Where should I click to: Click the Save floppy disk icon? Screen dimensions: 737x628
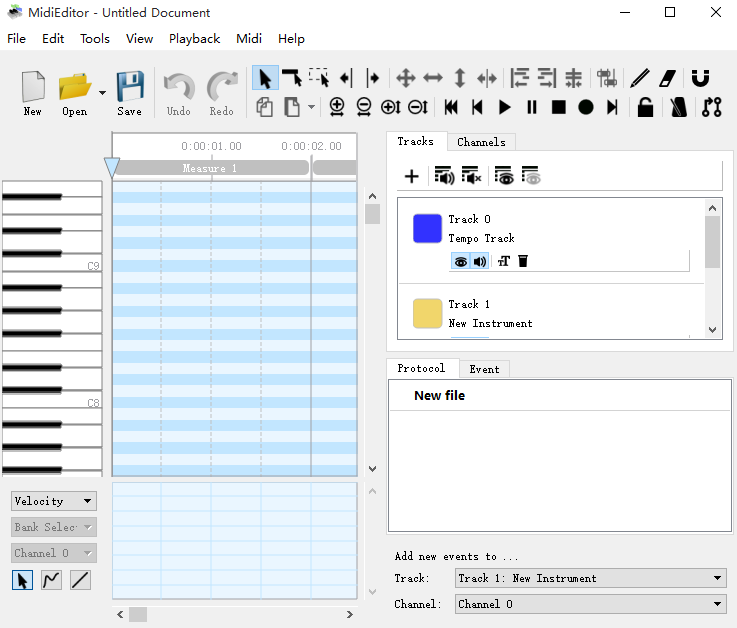tap(129, 87)
